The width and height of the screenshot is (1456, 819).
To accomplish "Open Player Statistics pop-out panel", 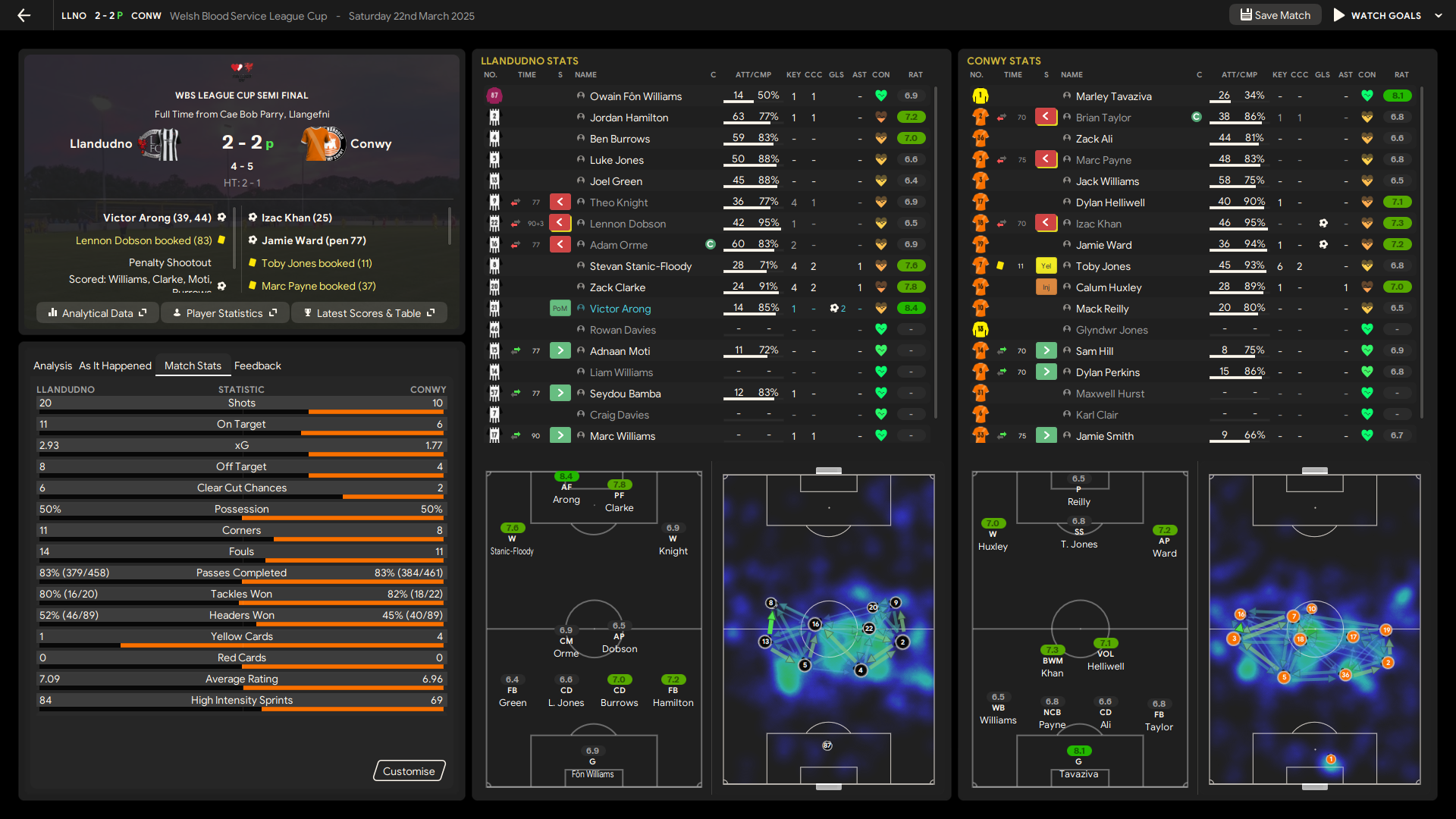I will pos(224,313).
